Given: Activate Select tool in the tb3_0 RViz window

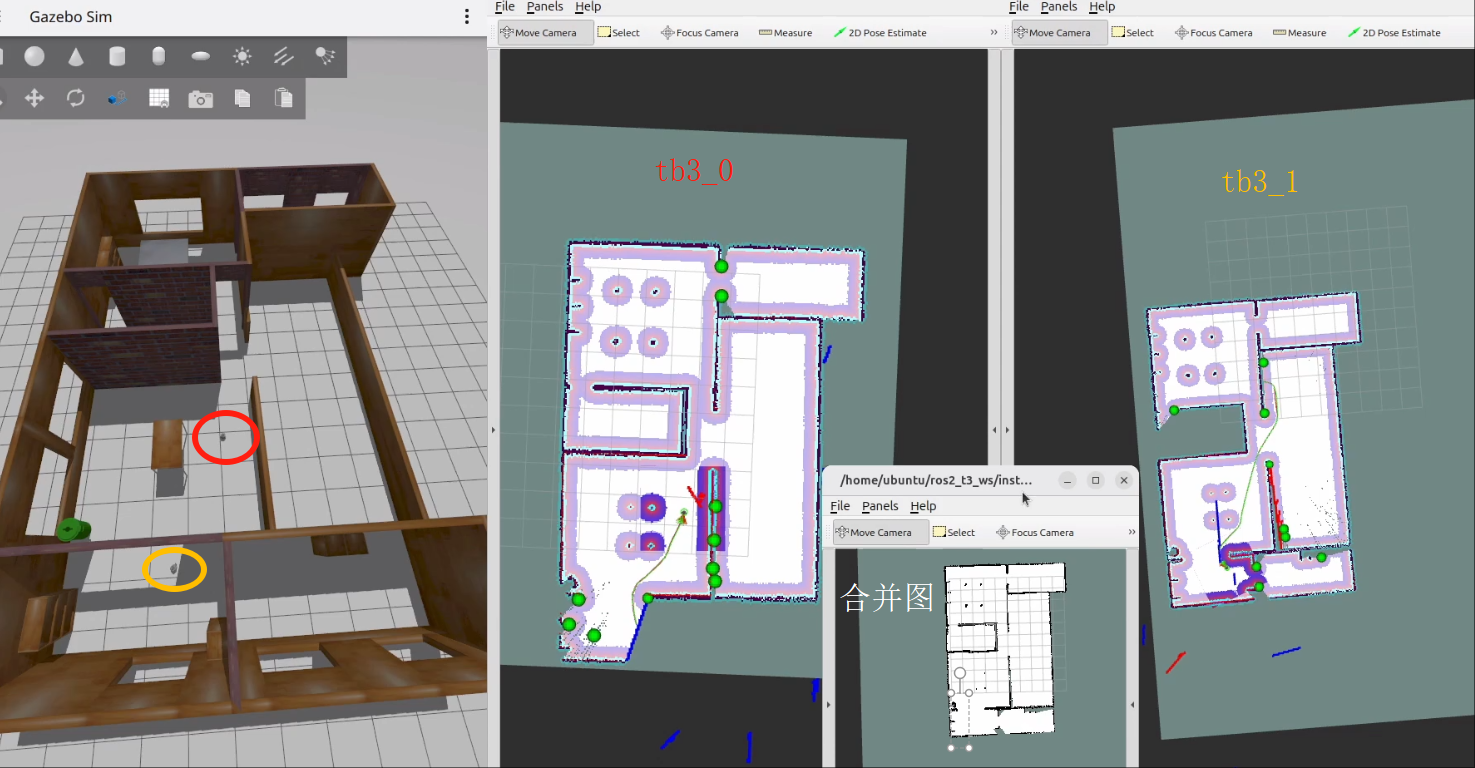Looking at the screenshot, I should click(619, 33).
